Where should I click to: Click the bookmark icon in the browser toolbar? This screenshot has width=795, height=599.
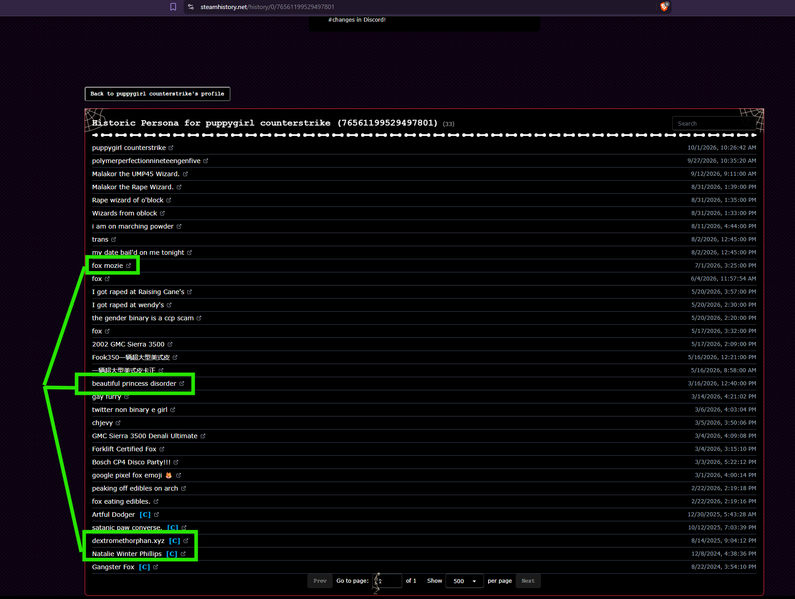pyautogui.click(x=173, y=7)
